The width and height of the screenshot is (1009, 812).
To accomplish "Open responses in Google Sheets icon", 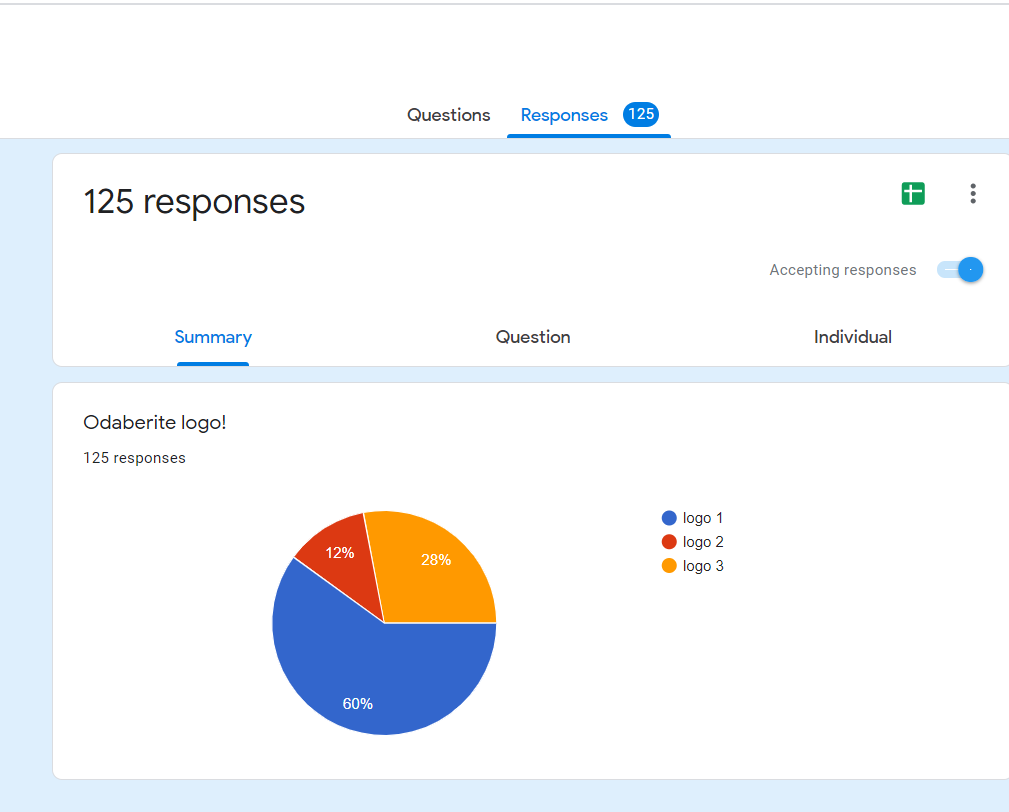I will point(913,194).
